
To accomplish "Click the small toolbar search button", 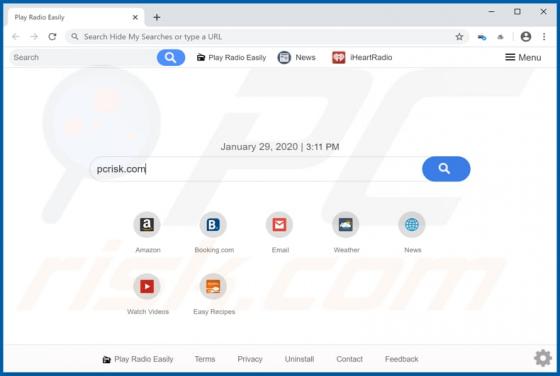I will 171,57.
